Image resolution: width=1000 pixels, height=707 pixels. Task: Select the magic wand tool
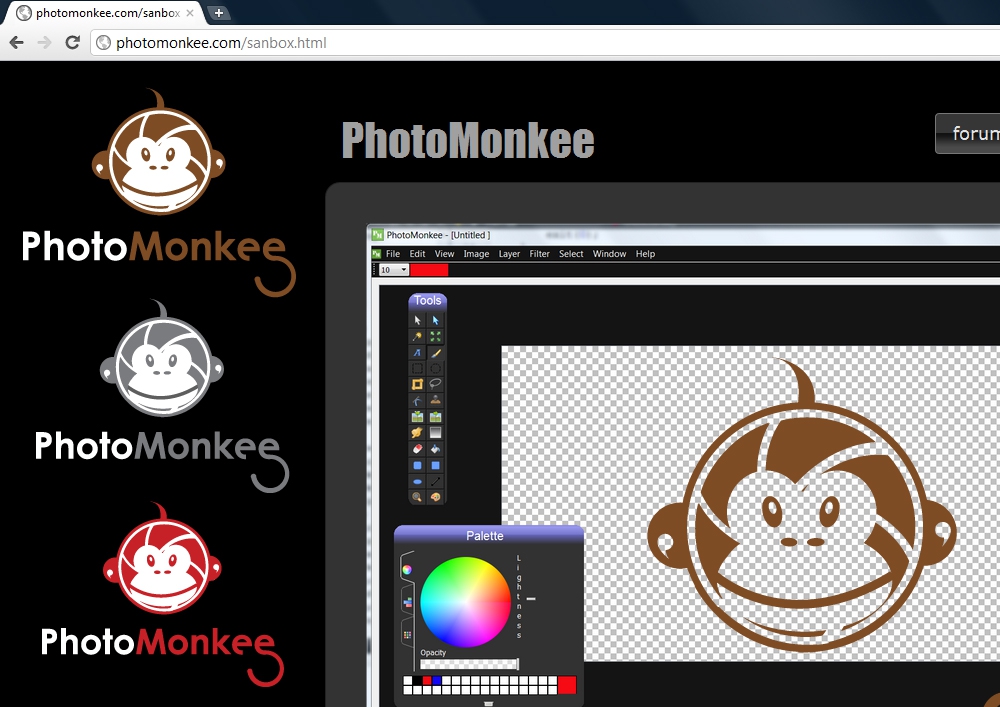pos(418,337)
